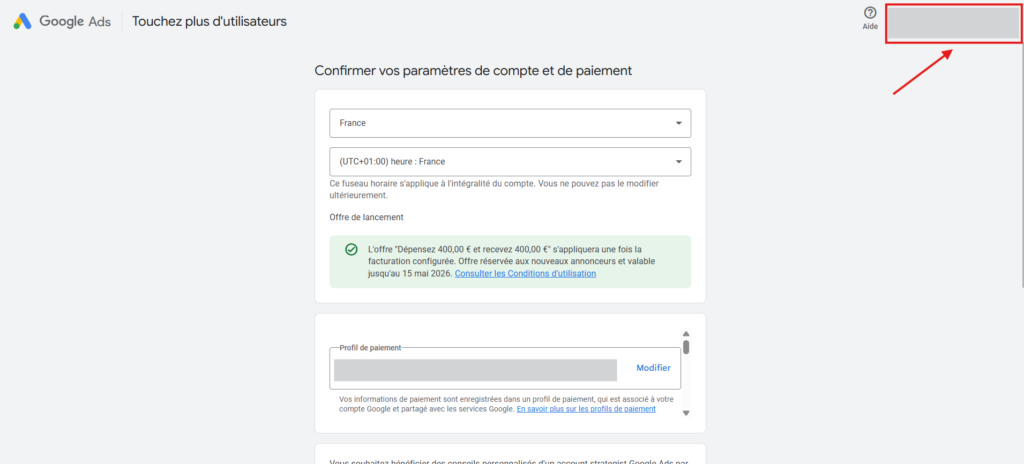Image resolution: width=1024 pixels, height=464 pixels.
Task: Click the Google Ads triangle logo
Action: 22,21
